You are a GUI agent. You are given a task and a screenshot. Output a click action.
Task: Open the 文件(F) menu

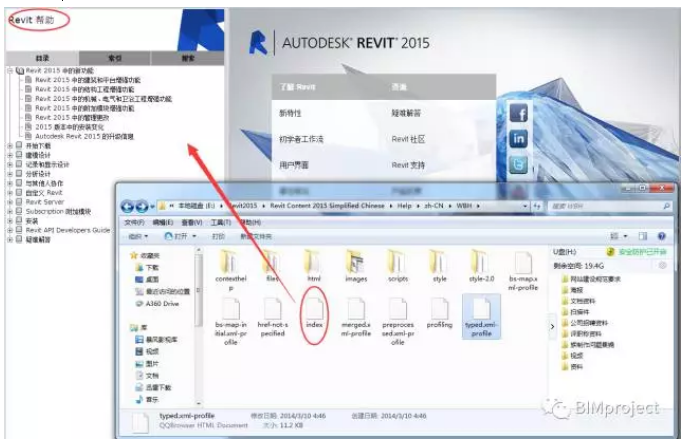(134, 222)
